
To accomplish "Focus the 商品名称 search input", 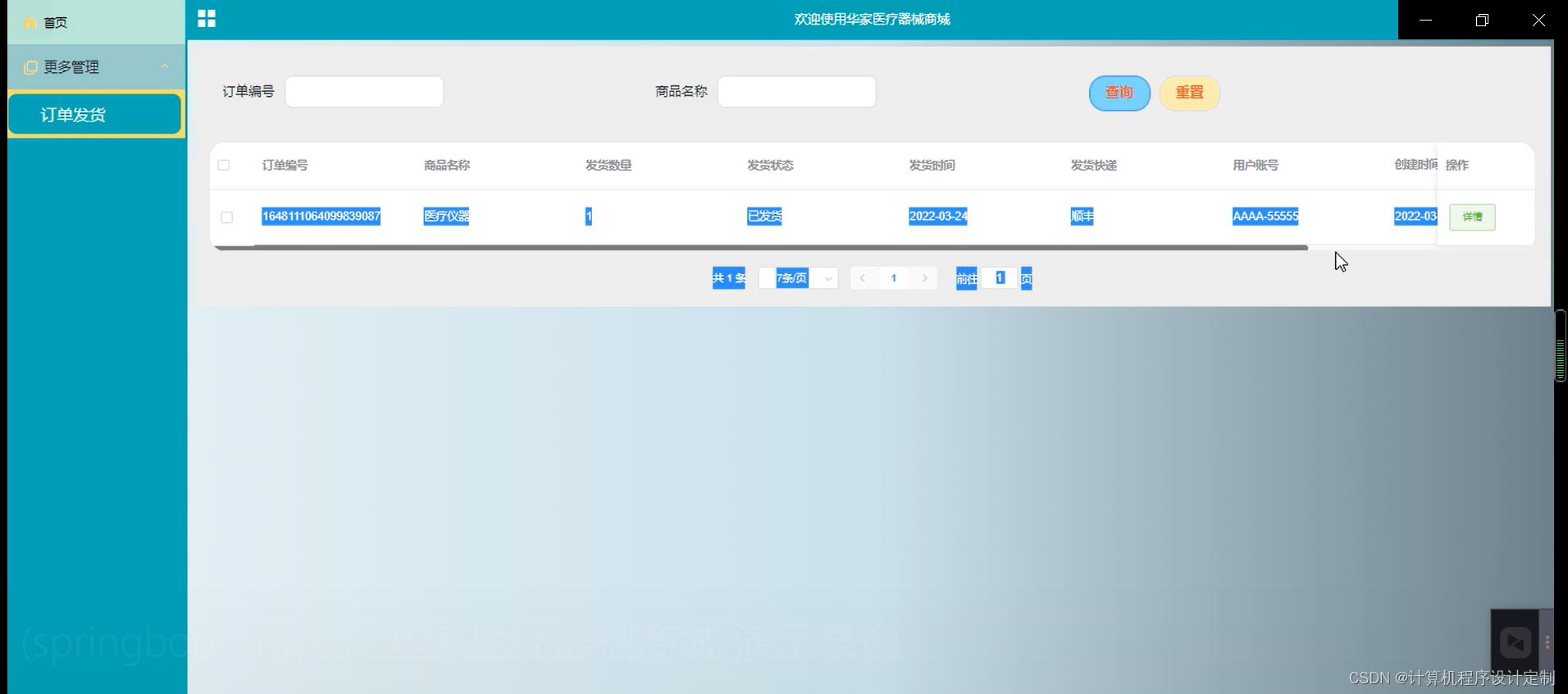I will [x=796, y=92].
